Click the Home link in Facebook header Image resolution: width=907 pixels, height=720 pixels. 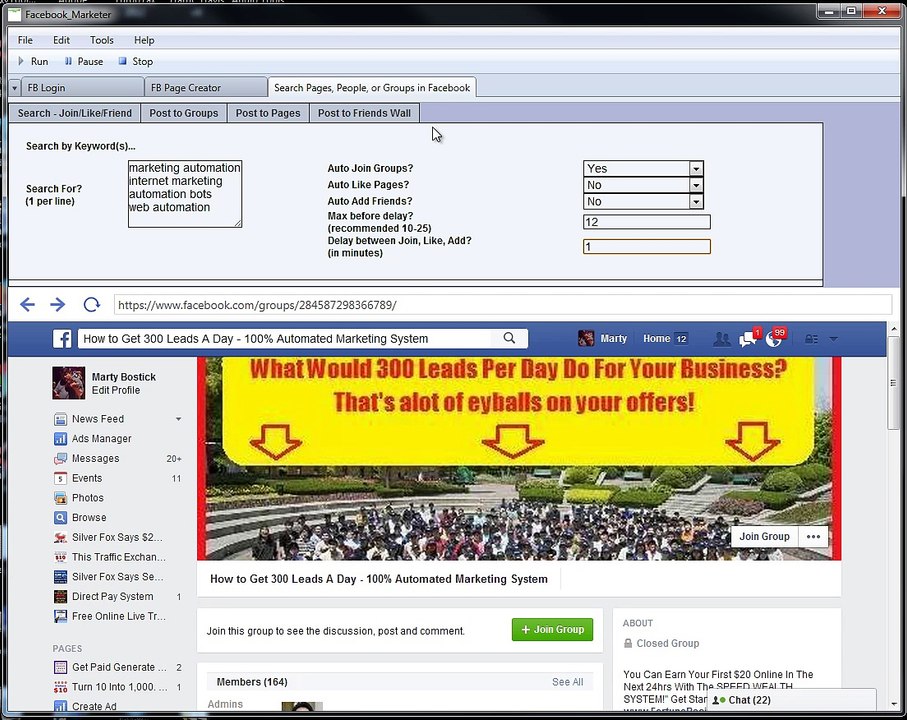657,338
